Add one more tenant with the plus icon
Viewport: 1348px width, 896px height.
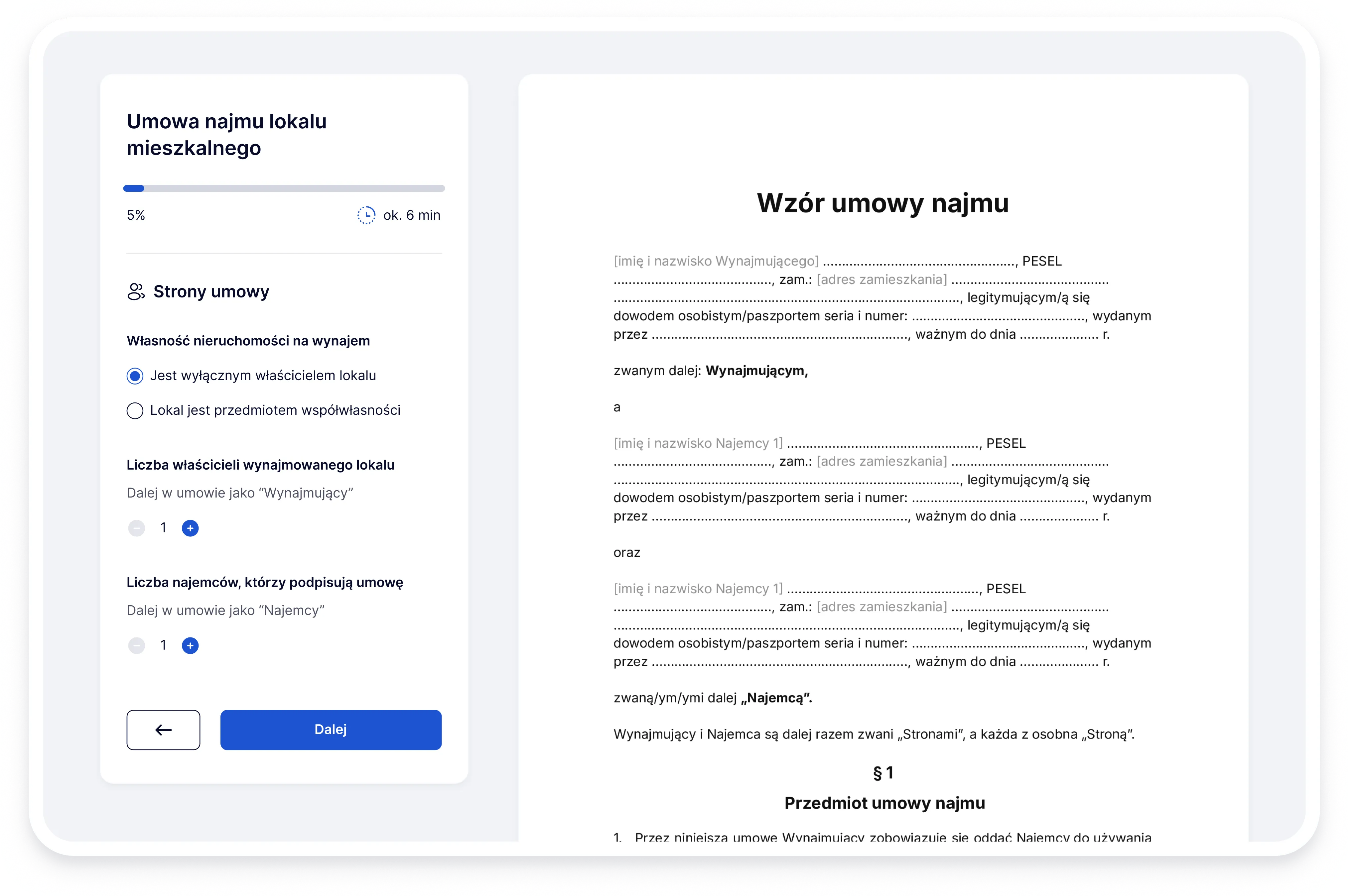[x=191, y=646]
